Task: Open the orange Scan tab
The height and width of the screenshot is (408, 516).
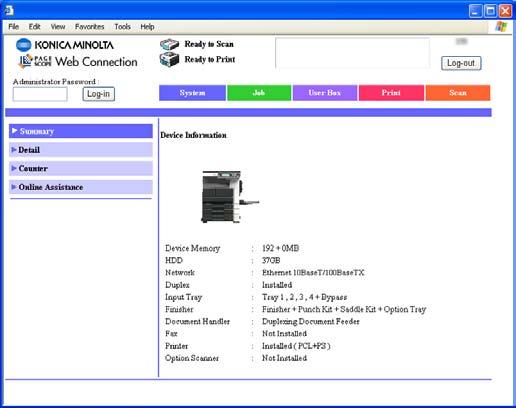Action: tap(458, 93)
